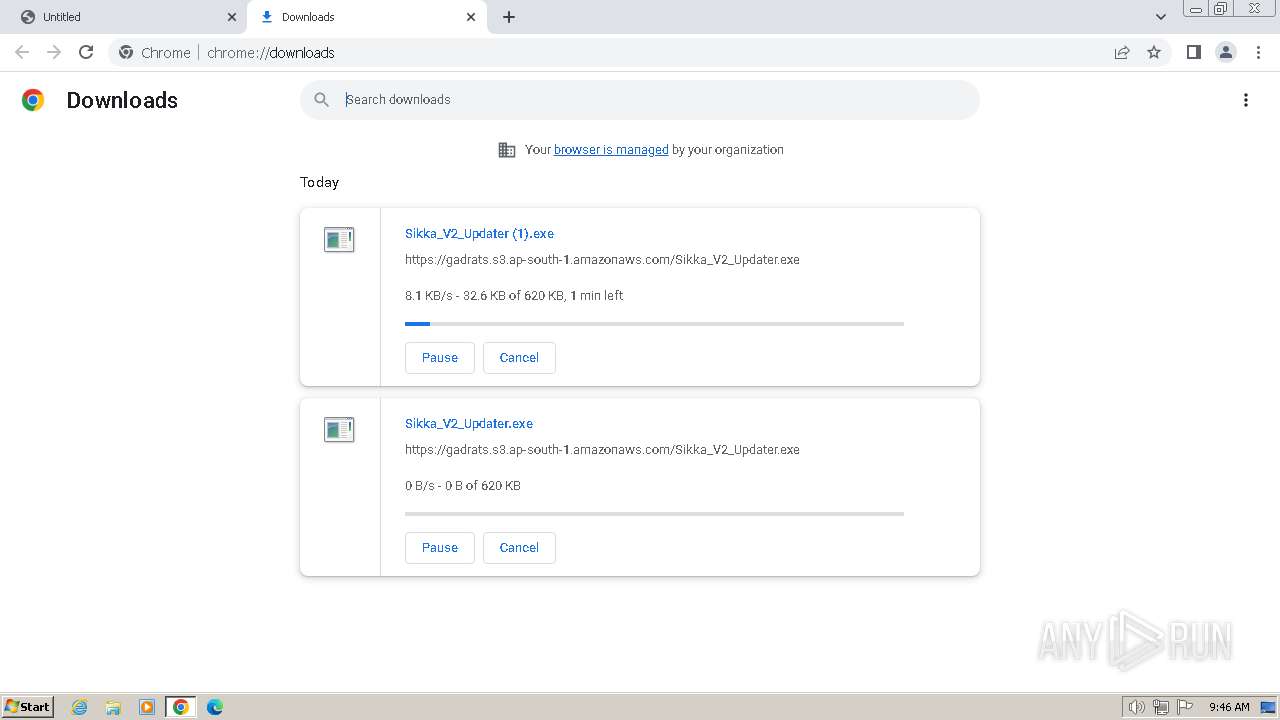Viewport: 1280px width, 720px height.
Task: Go back using the browser back arrow
Action: click(22, 52)
